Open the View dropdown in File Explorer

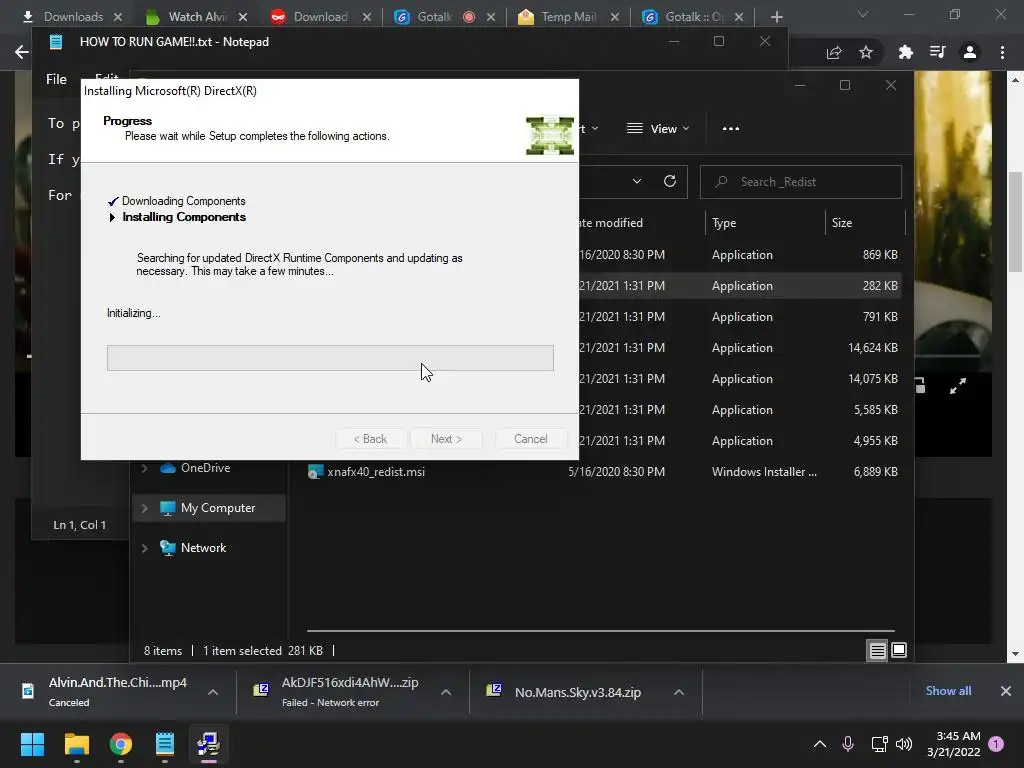pyautogui.click(x=658, y=129)
